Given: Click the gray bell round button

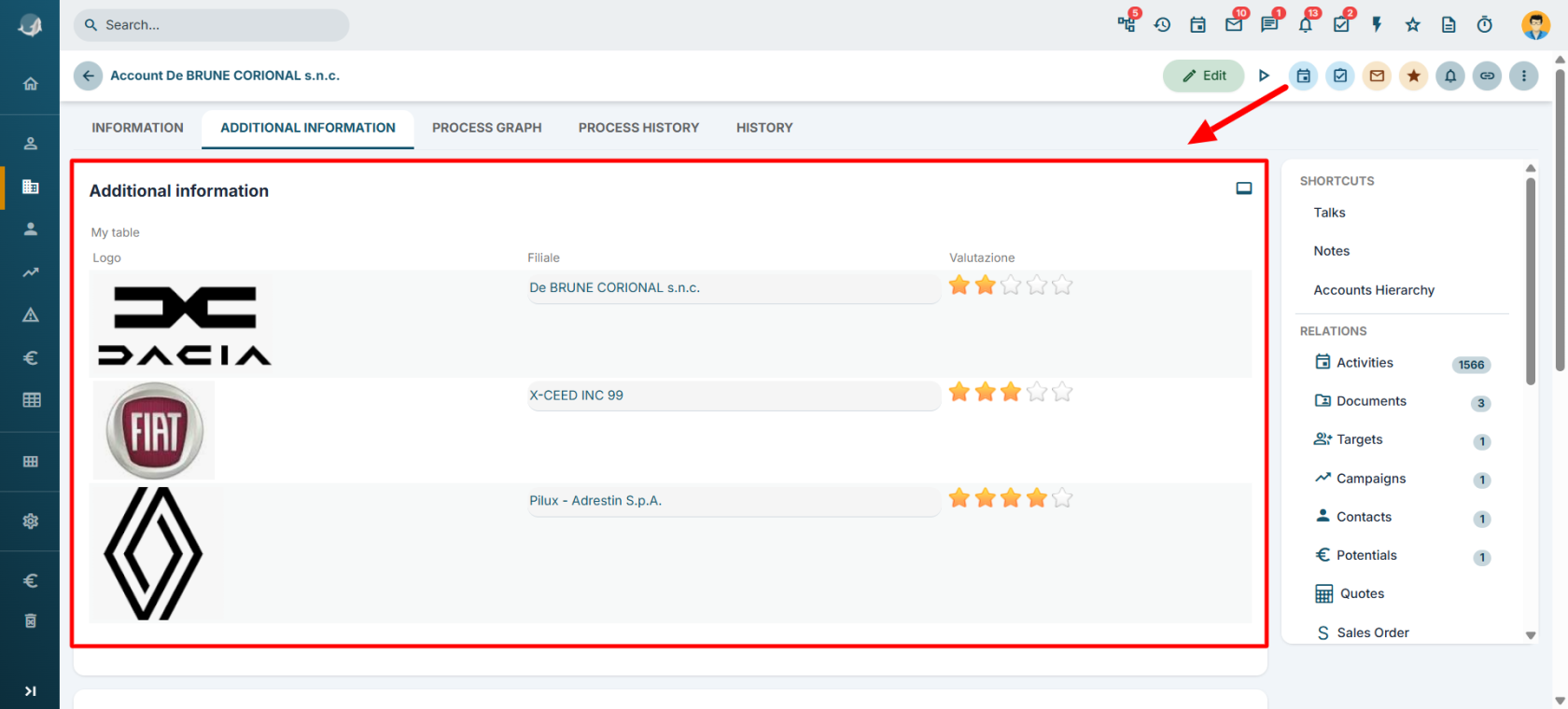Looking at the screenshot, I should 1450,76.
